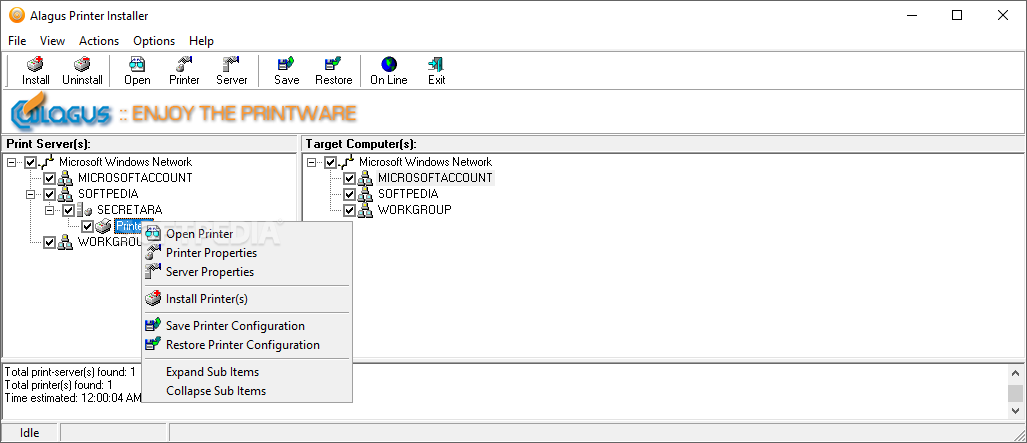Uncheck the printer checkbox under SECRETARA

pos(88,226)
